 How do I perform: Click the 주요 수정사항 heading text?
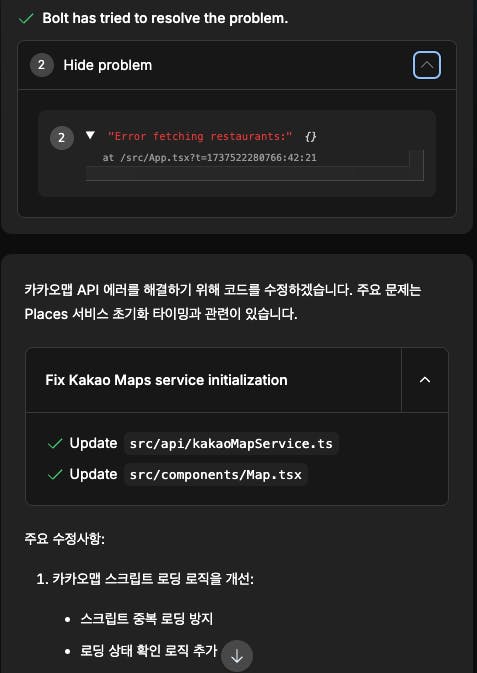(x=64, y=539)
